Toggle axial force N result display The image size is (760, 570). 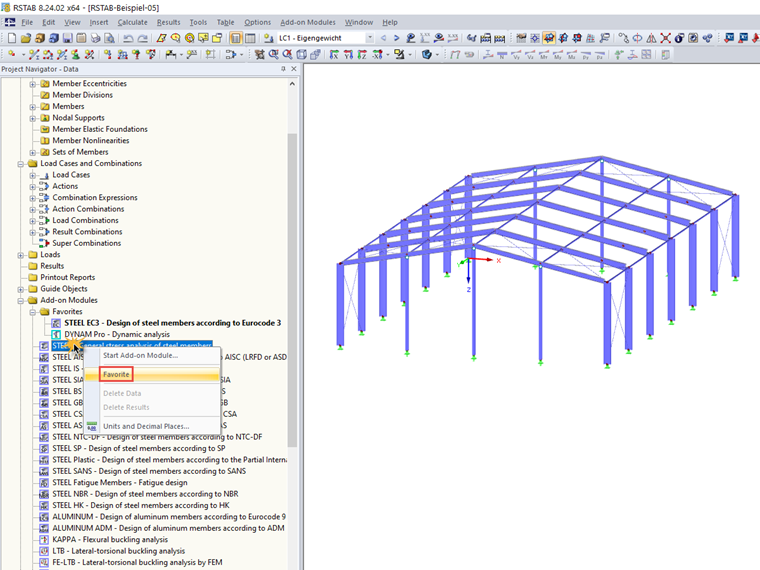pos(502,55)
